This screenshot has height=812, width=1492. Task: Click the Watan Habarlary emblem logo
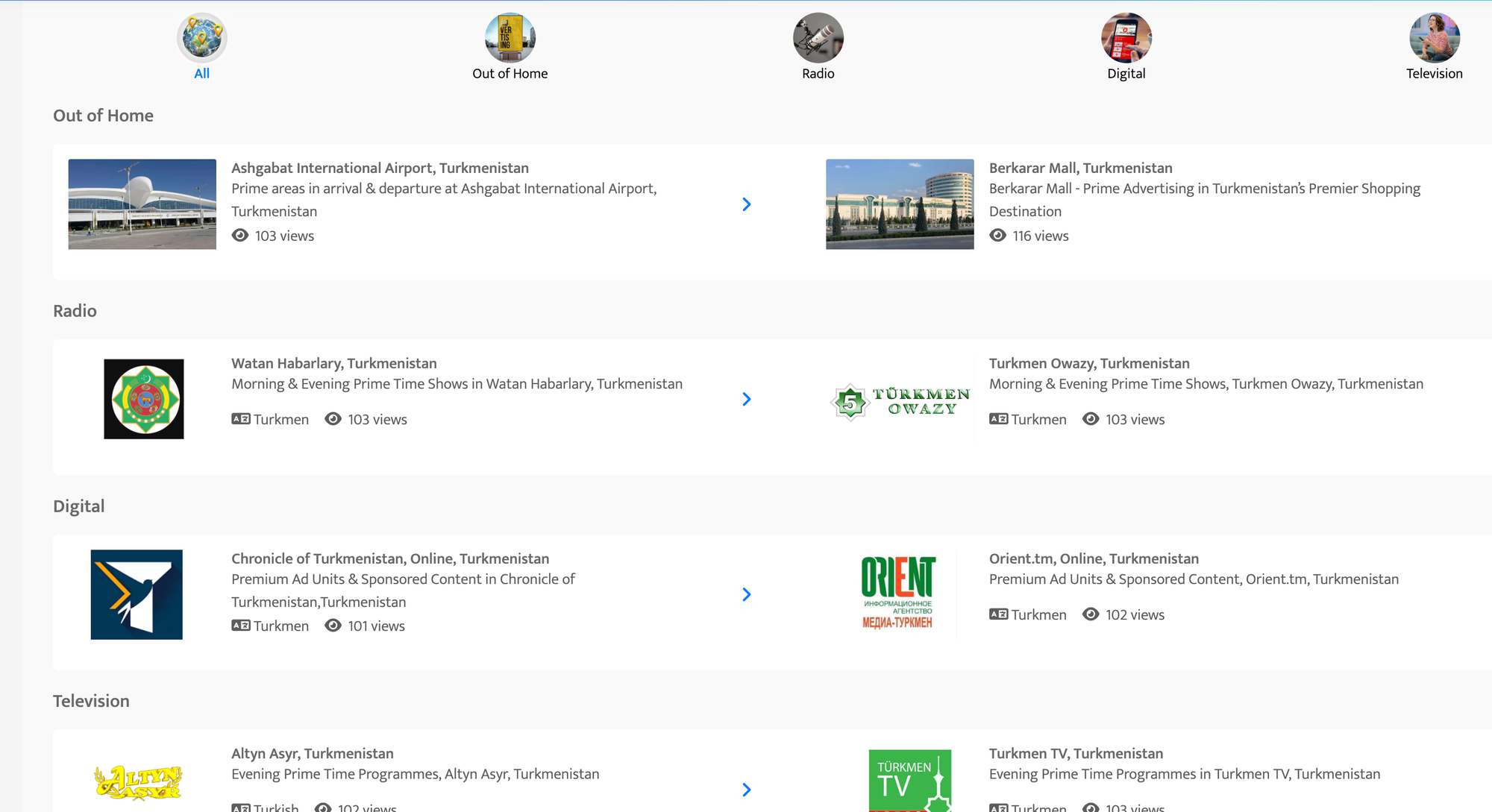click(144, 399)
